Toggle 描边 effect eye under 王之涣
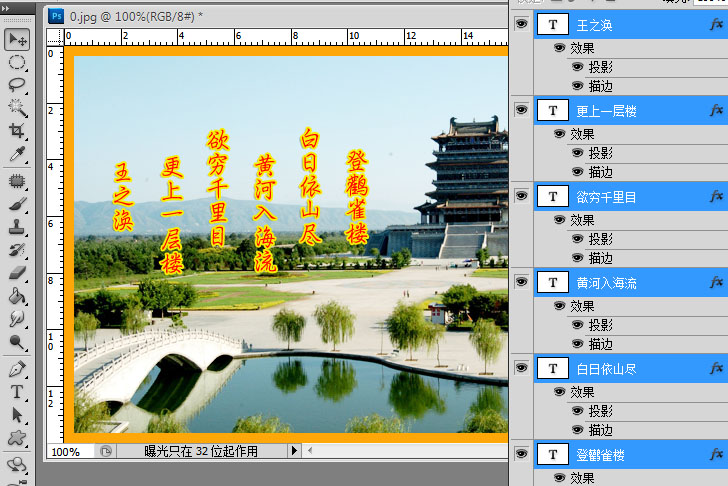 click(x=578, y=86)
